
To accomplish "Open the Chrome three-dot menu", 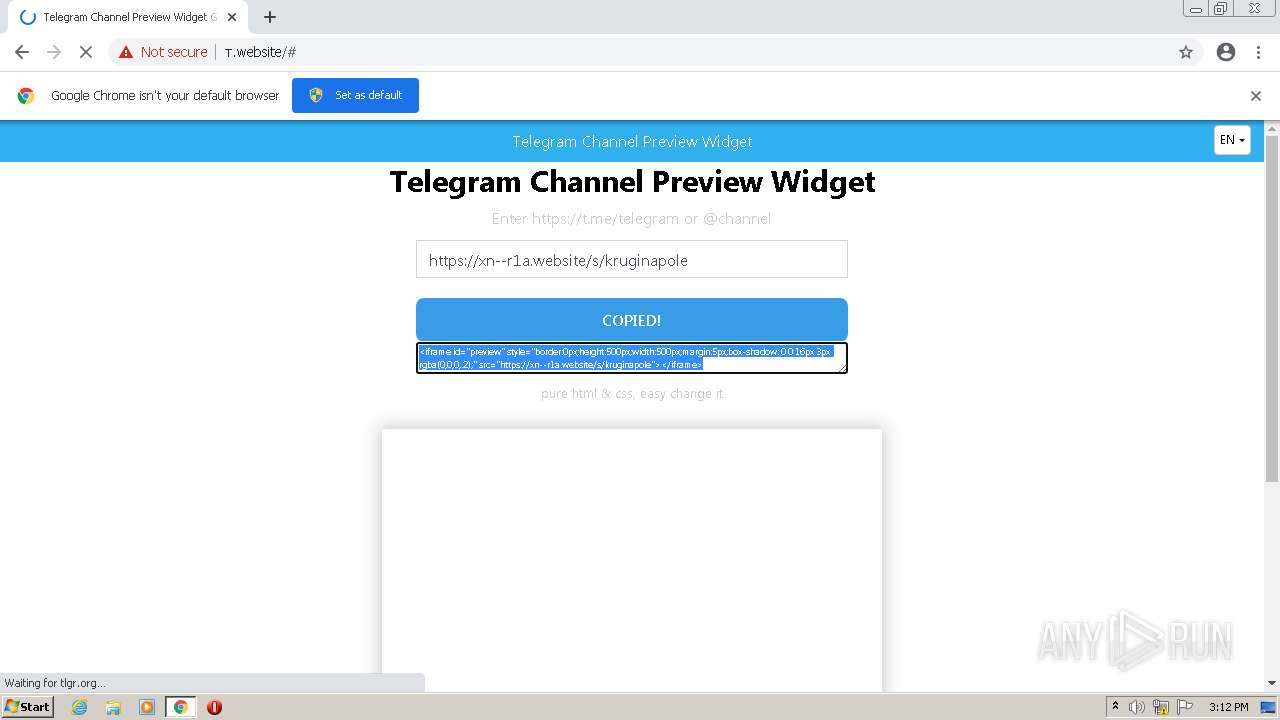I will tap(1259, 52).
